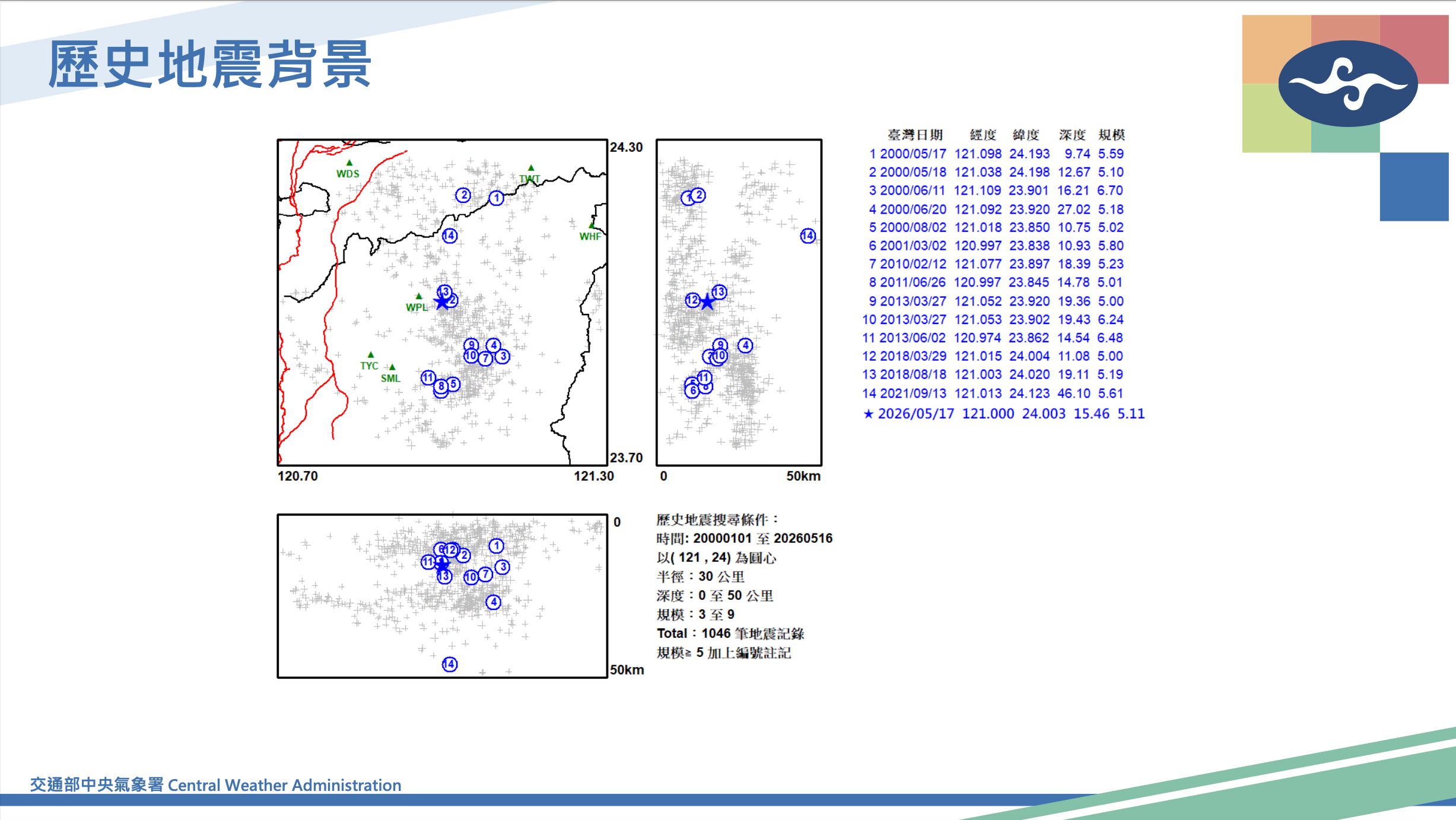
Task: Click the 50km label under right depth profile
Action: 804,476
